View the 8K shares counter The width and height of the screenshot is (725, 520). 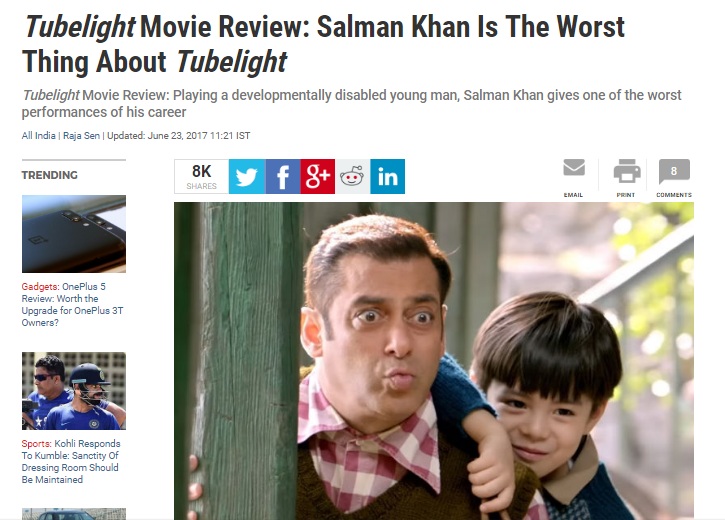click(202, 177)
